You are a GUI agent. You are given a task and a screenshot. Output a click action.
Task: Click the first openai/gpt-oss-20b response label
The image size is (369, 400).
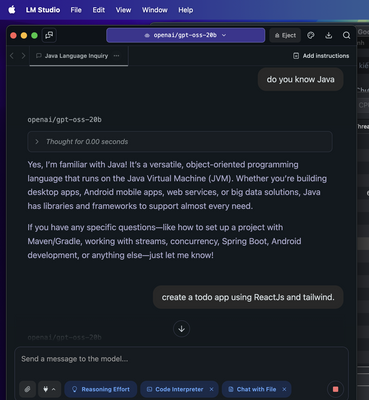tap(64, 119)
